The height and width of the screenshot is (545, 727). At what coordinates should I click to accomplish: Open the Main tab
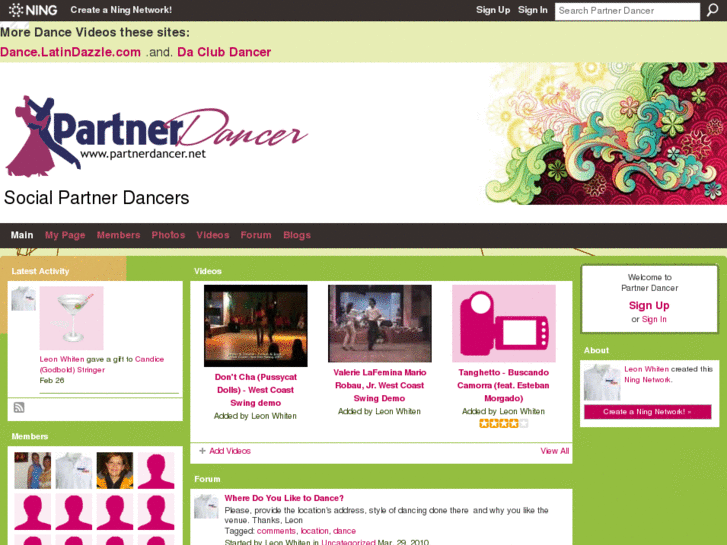coord(22,235)
